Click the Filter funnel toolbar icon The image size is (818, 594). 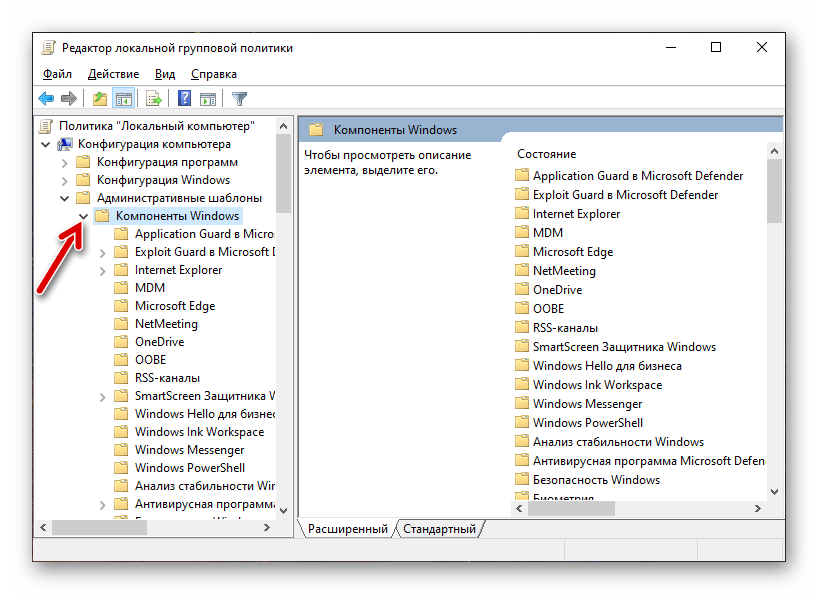coord(239,98)
